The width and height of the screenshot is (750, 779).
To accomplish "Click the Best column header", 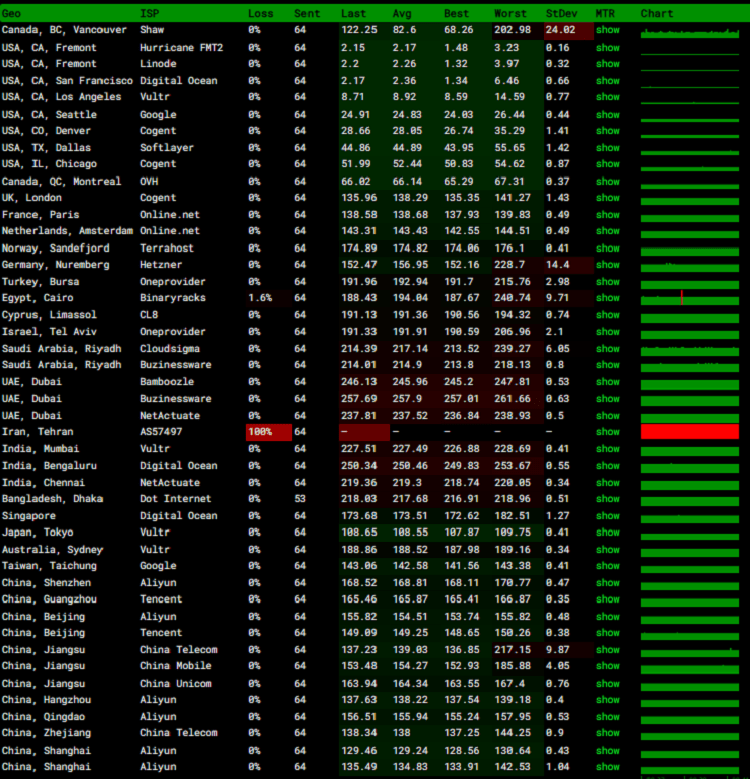I will click(x=456, y=13).
